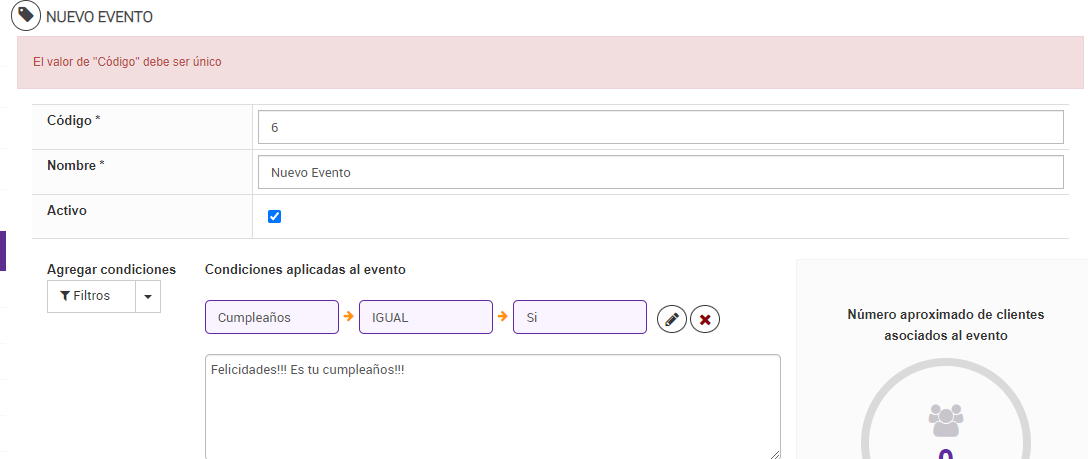Focus the Código input field
The width and height of the screenshot is (1088, 459).
[x=660, y=127]
